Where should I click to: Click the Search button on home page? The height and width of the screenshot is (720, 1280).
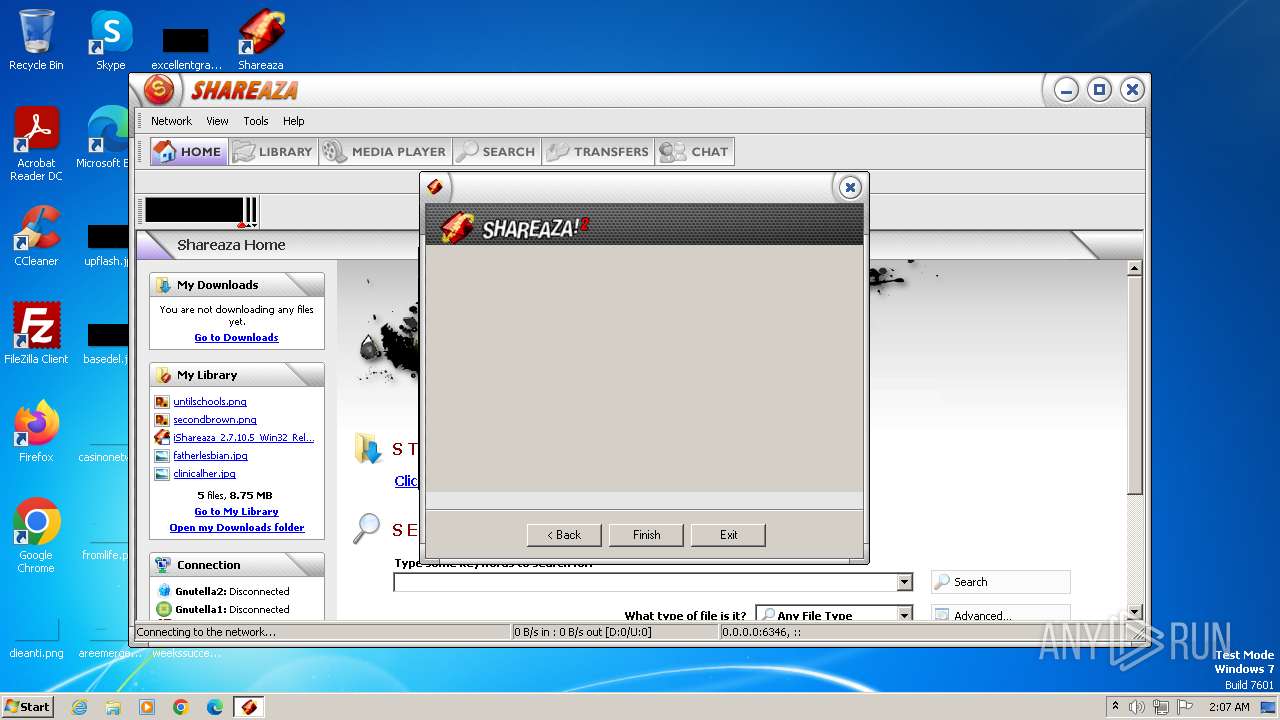[1000, 582]
